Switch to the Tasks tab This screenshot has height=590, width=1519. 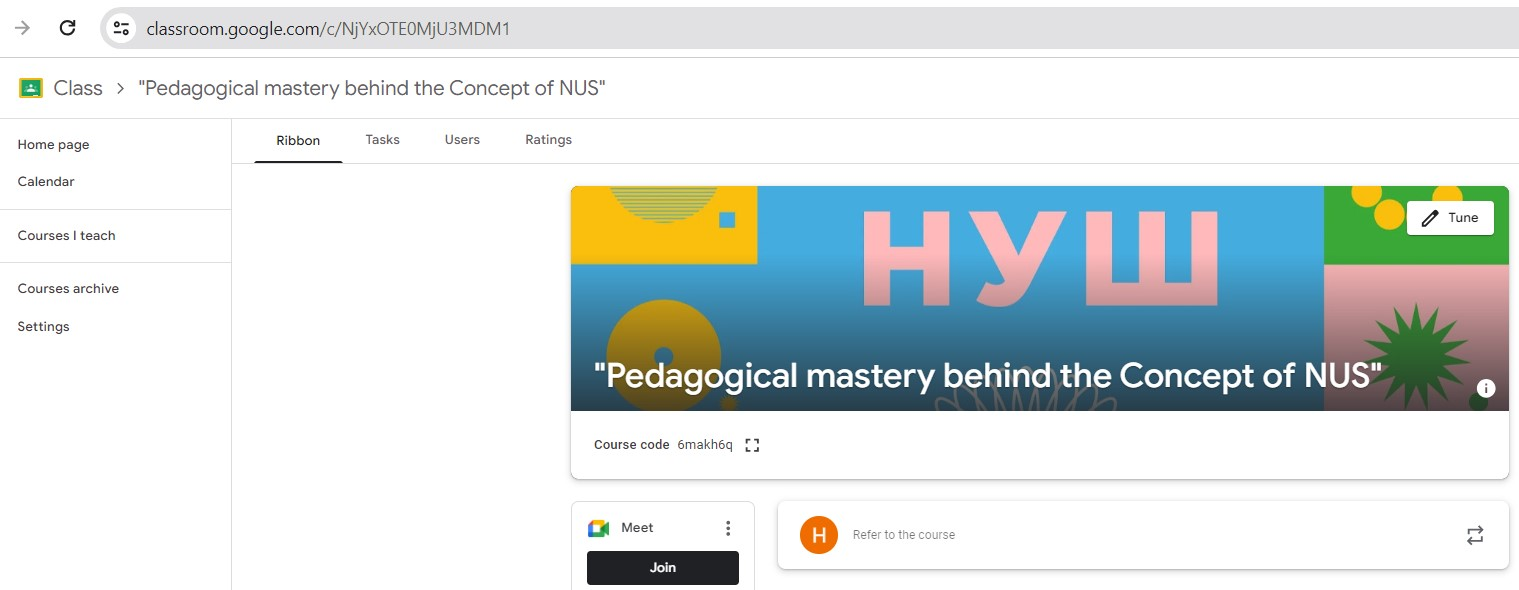[x=382, y=140]
